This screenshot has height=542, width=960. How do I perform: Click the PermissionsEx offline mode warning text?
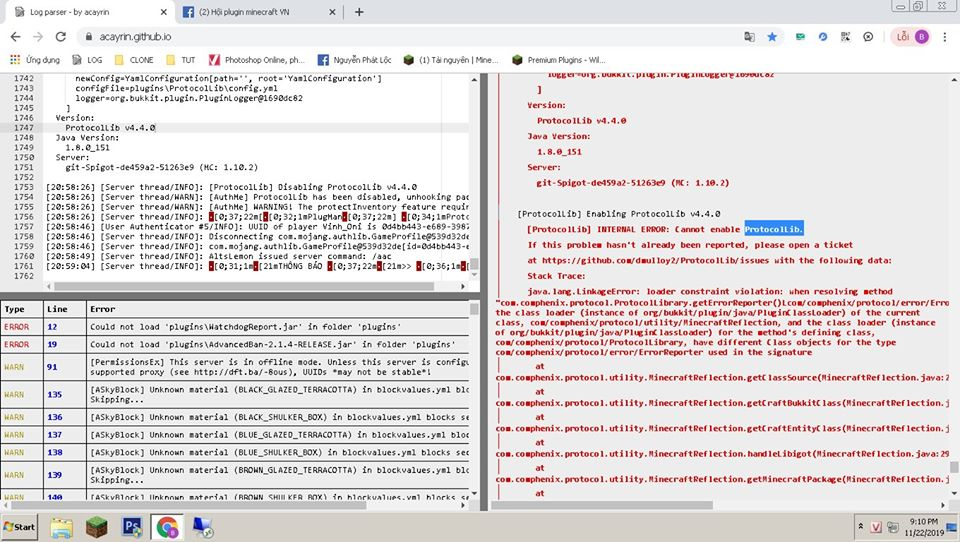pyautogui.click(x=279, y=367)
